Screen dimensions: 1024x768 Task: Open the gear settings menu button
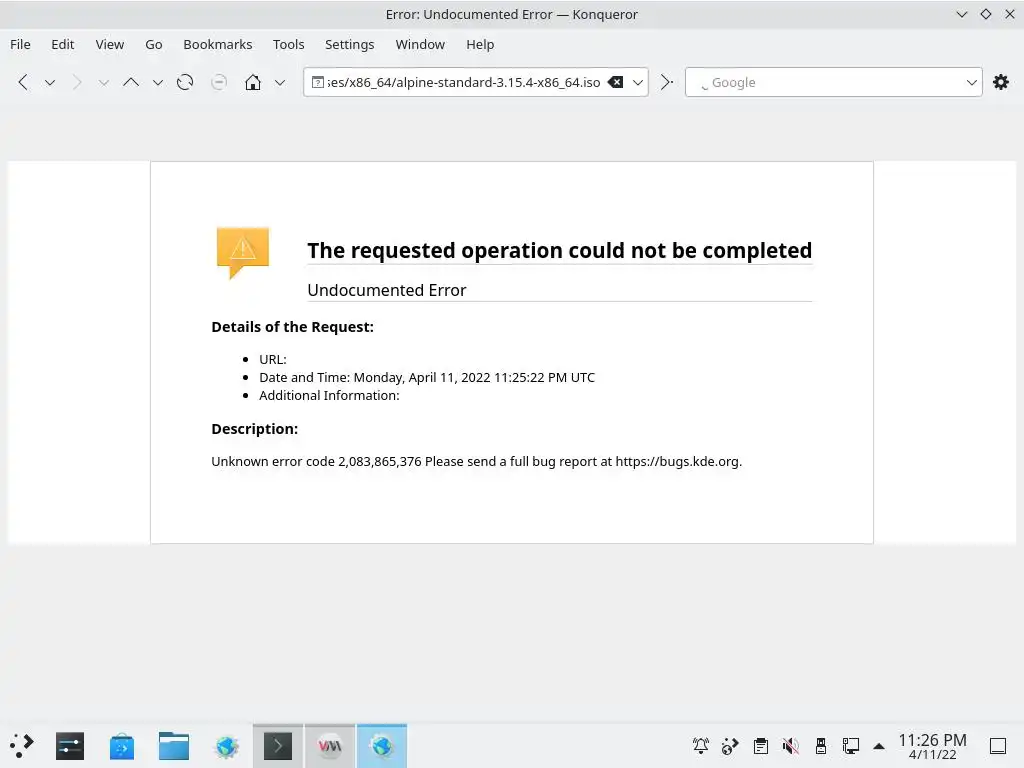[x=1000, y=82]
